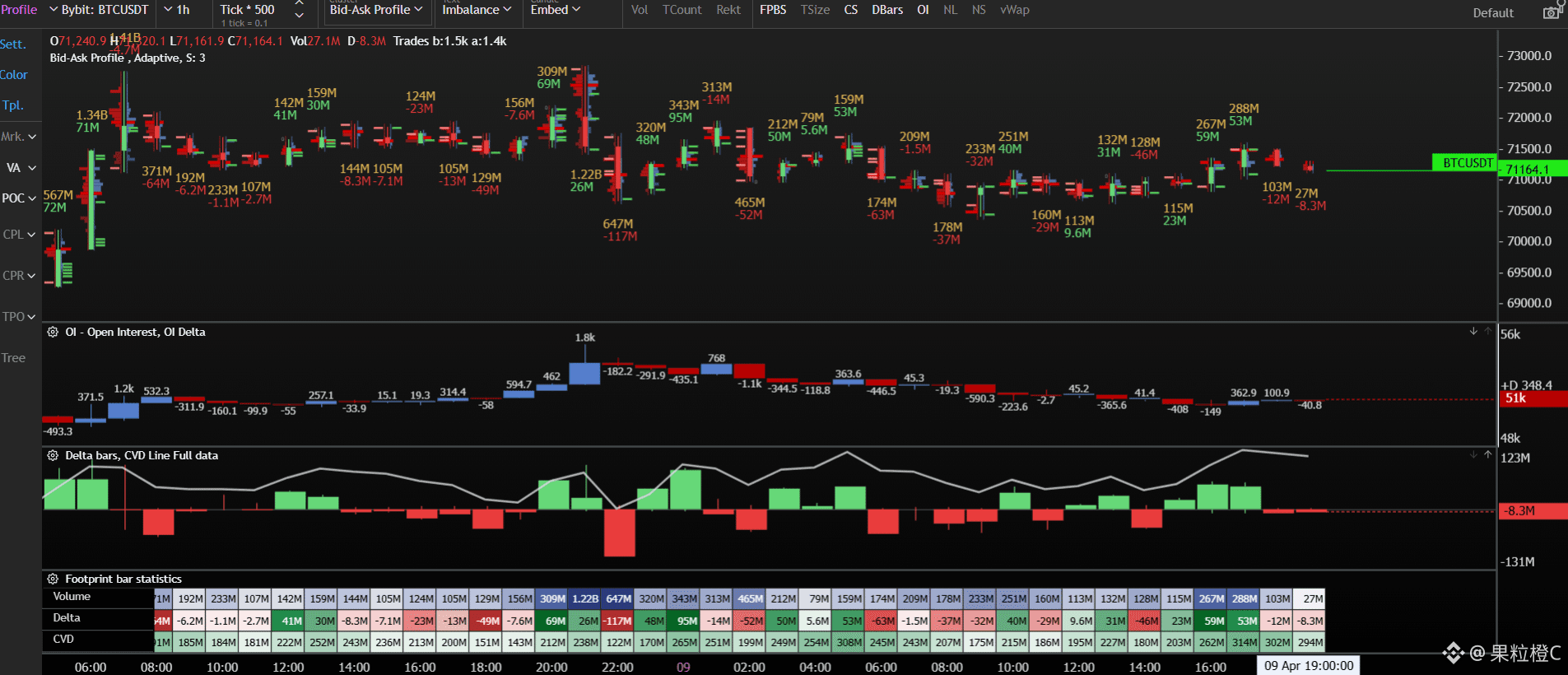Open settings gear of Footprint bar statistics
Image resolution: width=1568 pixels, height=675 pixels.
click(53, 579)
